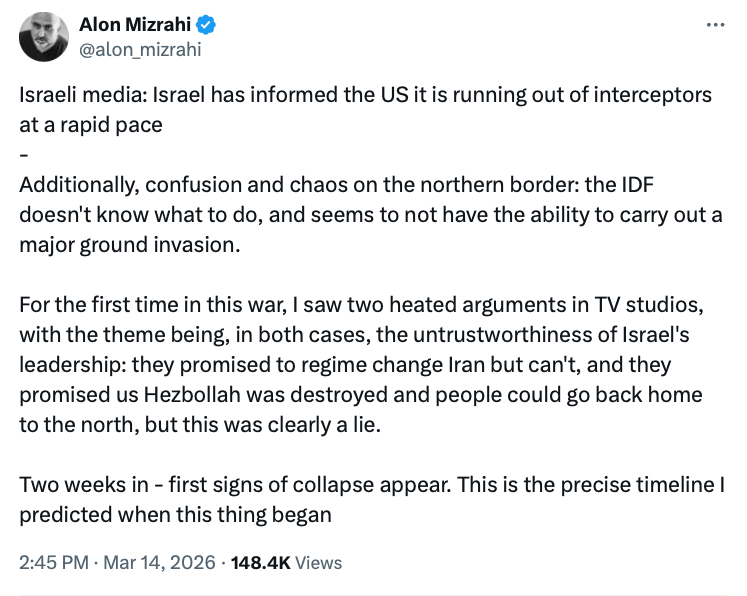Open the three-dot more options menu
Viewport: 747px width, 596px height.
click(x=714, y=23)
